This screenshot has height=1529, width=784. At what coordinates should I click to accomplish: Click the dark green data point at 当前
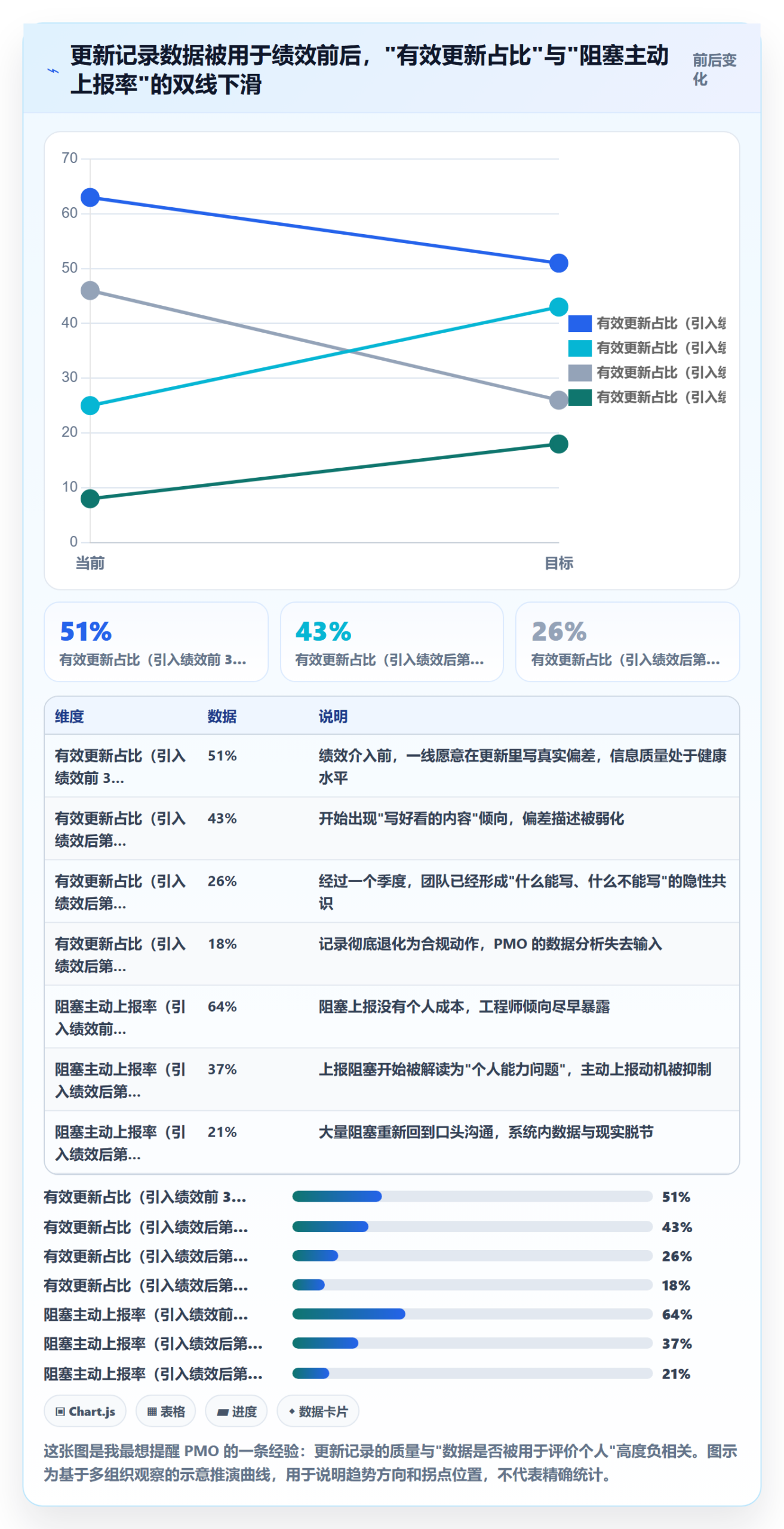click(90, 498)
